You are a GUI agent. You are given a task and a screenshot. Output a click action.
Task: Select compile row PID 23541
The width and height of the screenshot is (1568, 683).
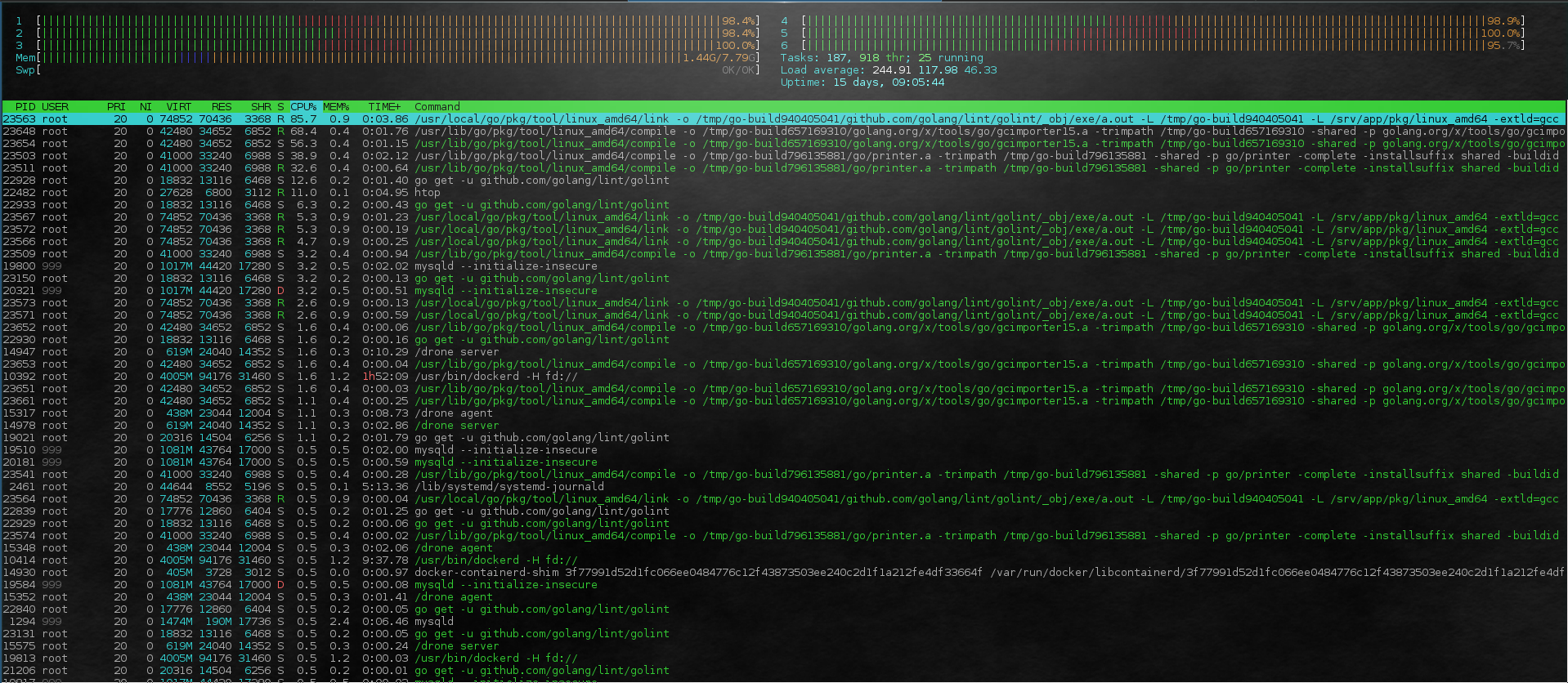(x=784, y=475)
